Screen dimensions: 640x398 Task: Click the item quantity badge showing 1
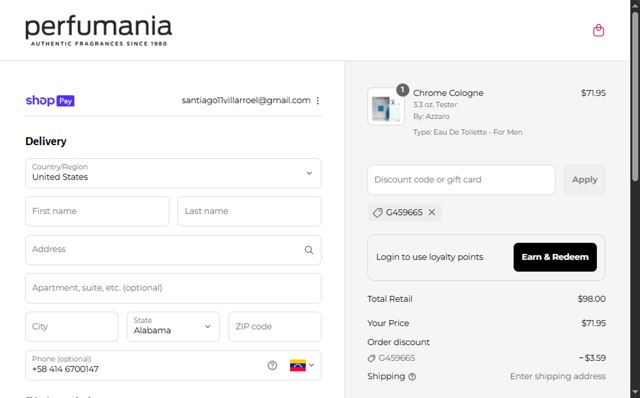point(402,90)
